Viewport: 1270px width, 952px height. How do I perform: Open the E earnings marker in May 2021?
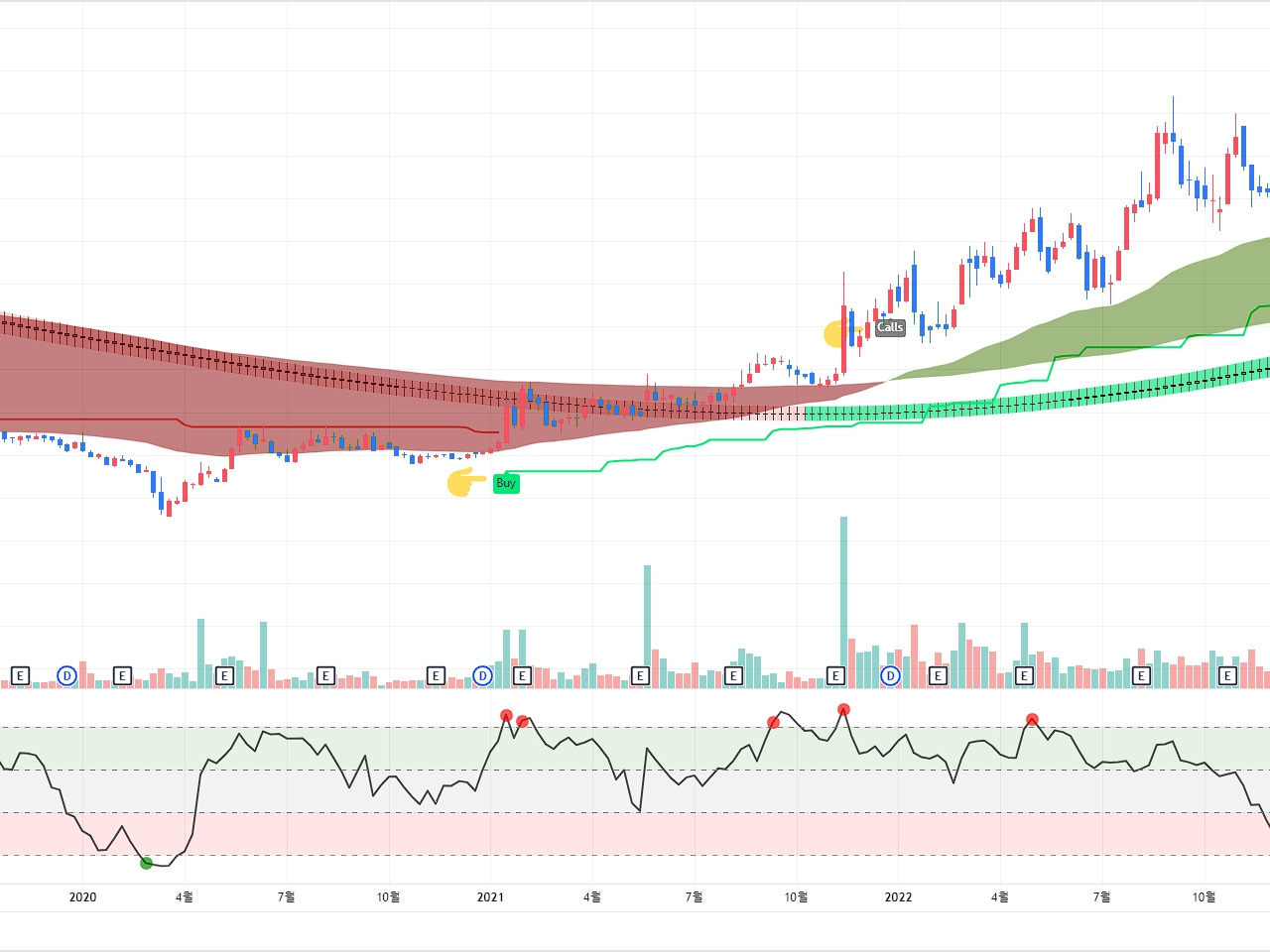click(x=640, y=676)
